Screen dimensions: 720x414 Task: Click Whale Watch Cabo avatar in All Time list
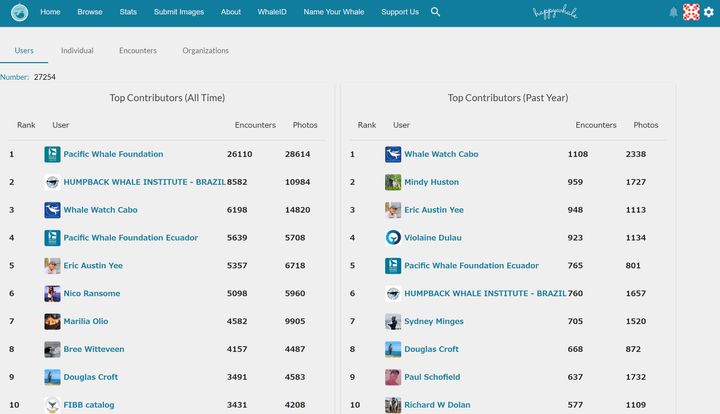click(x=52, y=210)
